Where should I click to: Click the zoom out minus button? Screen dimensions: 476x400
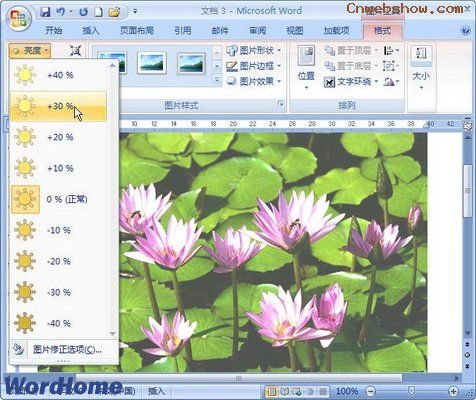point(371,391)
